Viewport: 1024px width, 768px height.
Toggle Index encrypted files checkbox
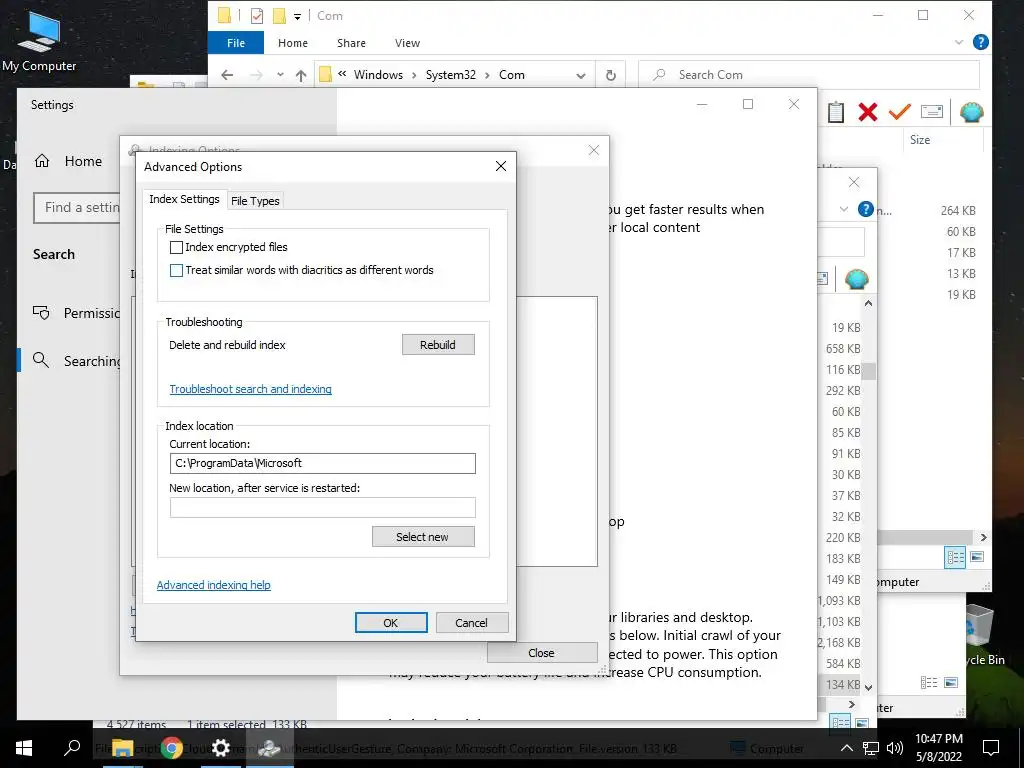pyautogui.click(x=176, y=248)
